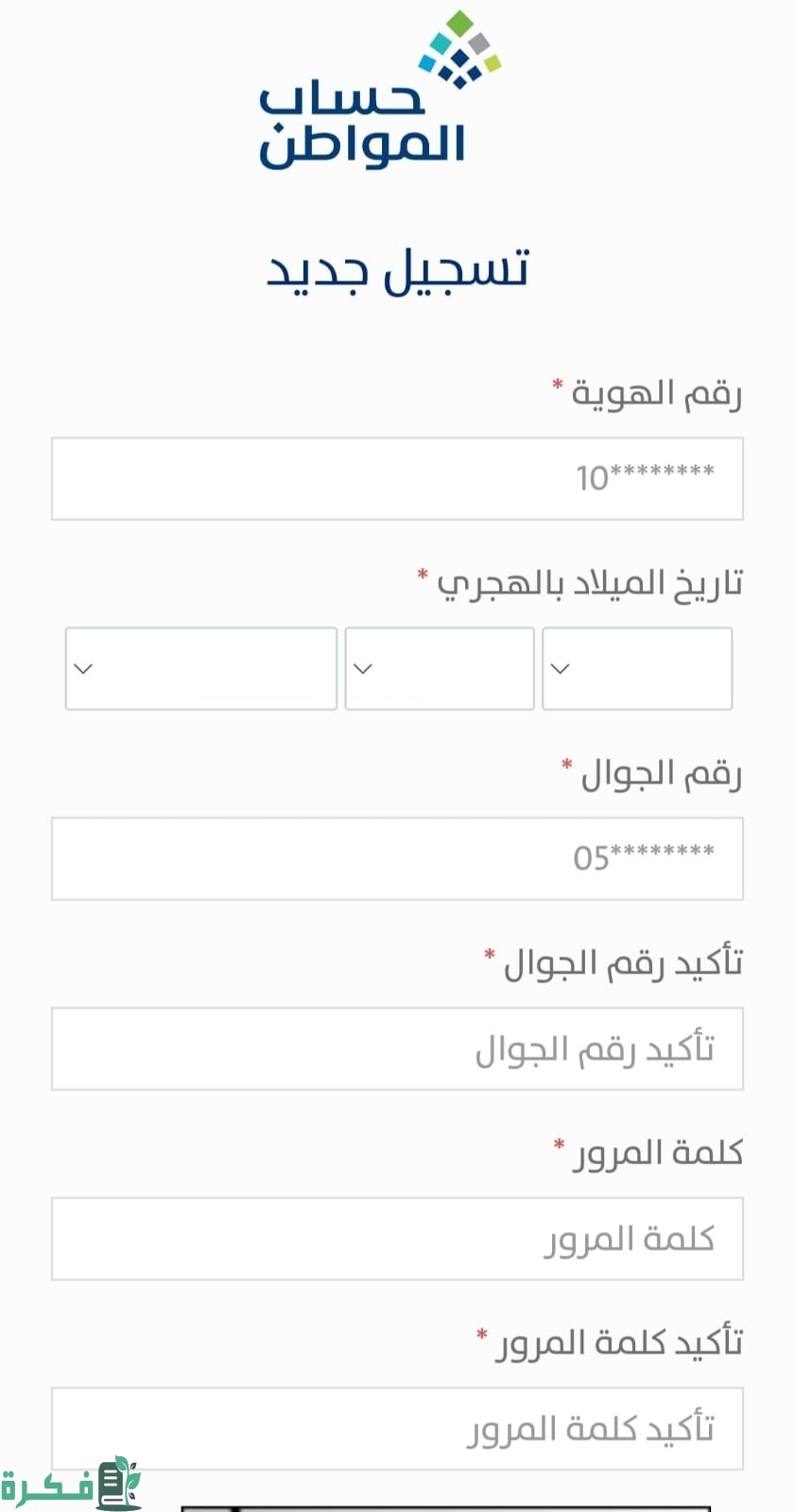795x1512 pixels.
Task: Click the تاريخ الميلاد بالهجري label
Action: [590, 583]
